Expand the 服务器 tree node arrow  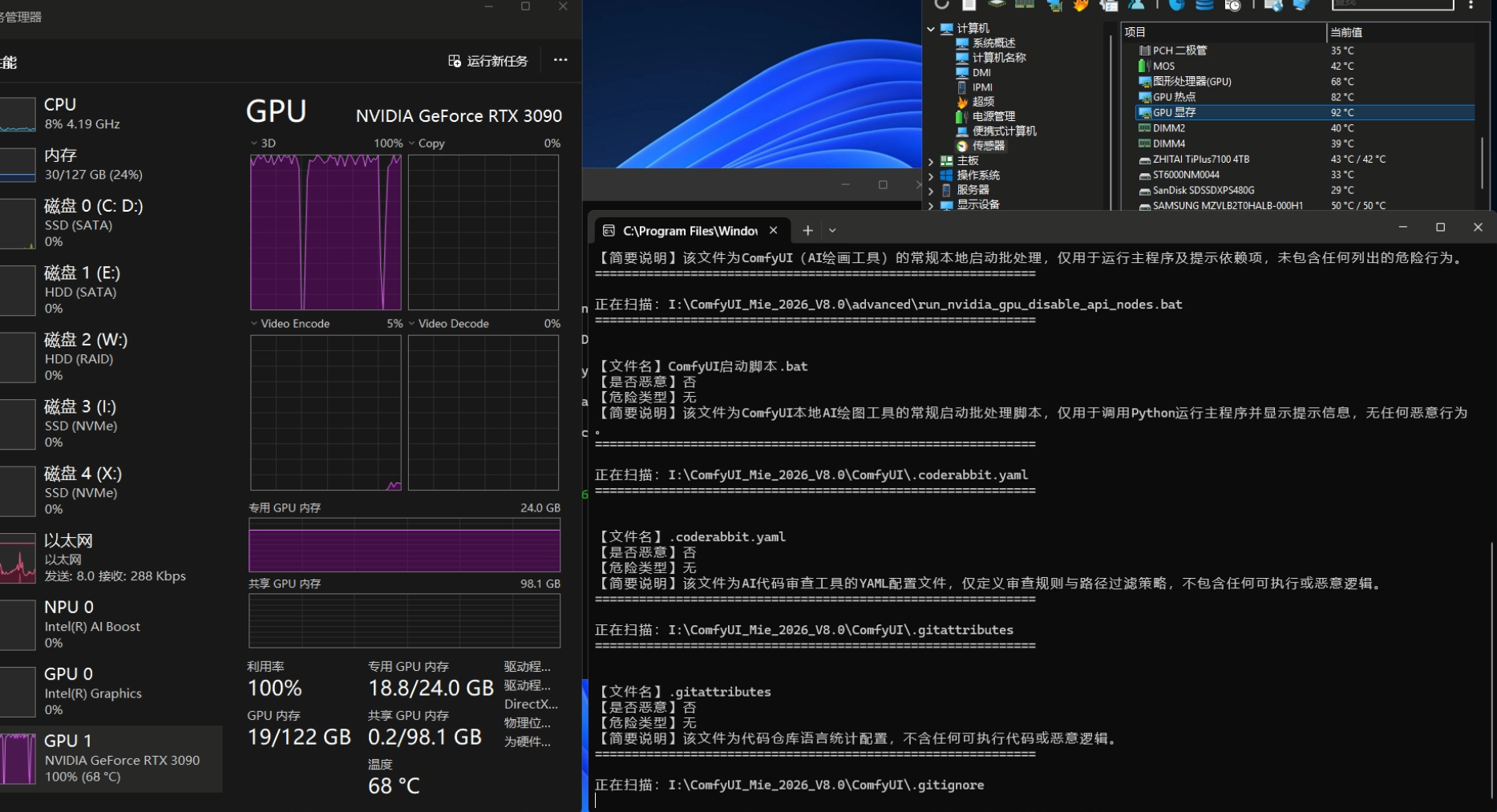tap(931, 191)
